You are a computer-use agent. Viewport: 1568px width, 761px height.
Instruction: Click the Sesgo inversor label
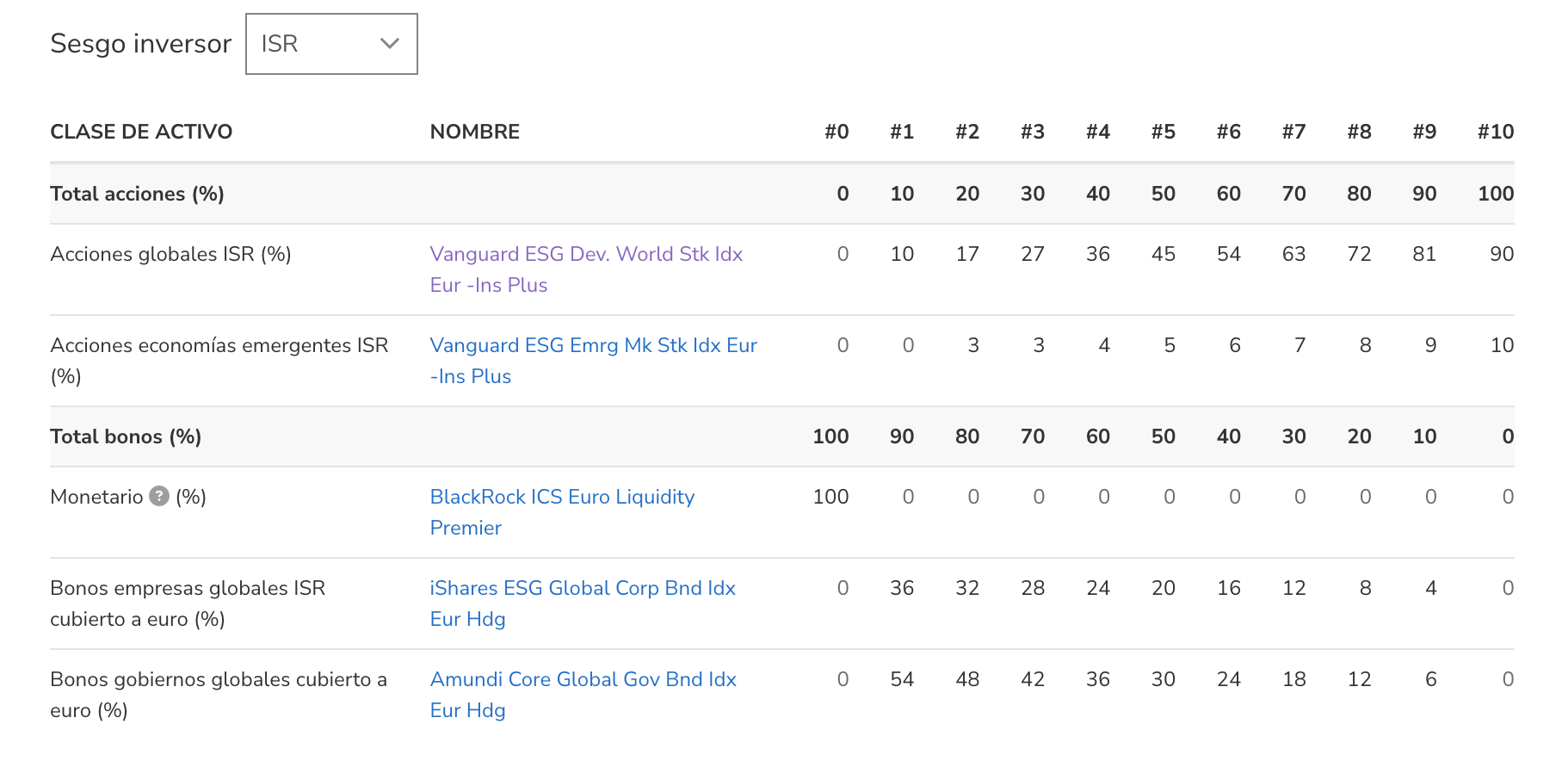[141, 44]
